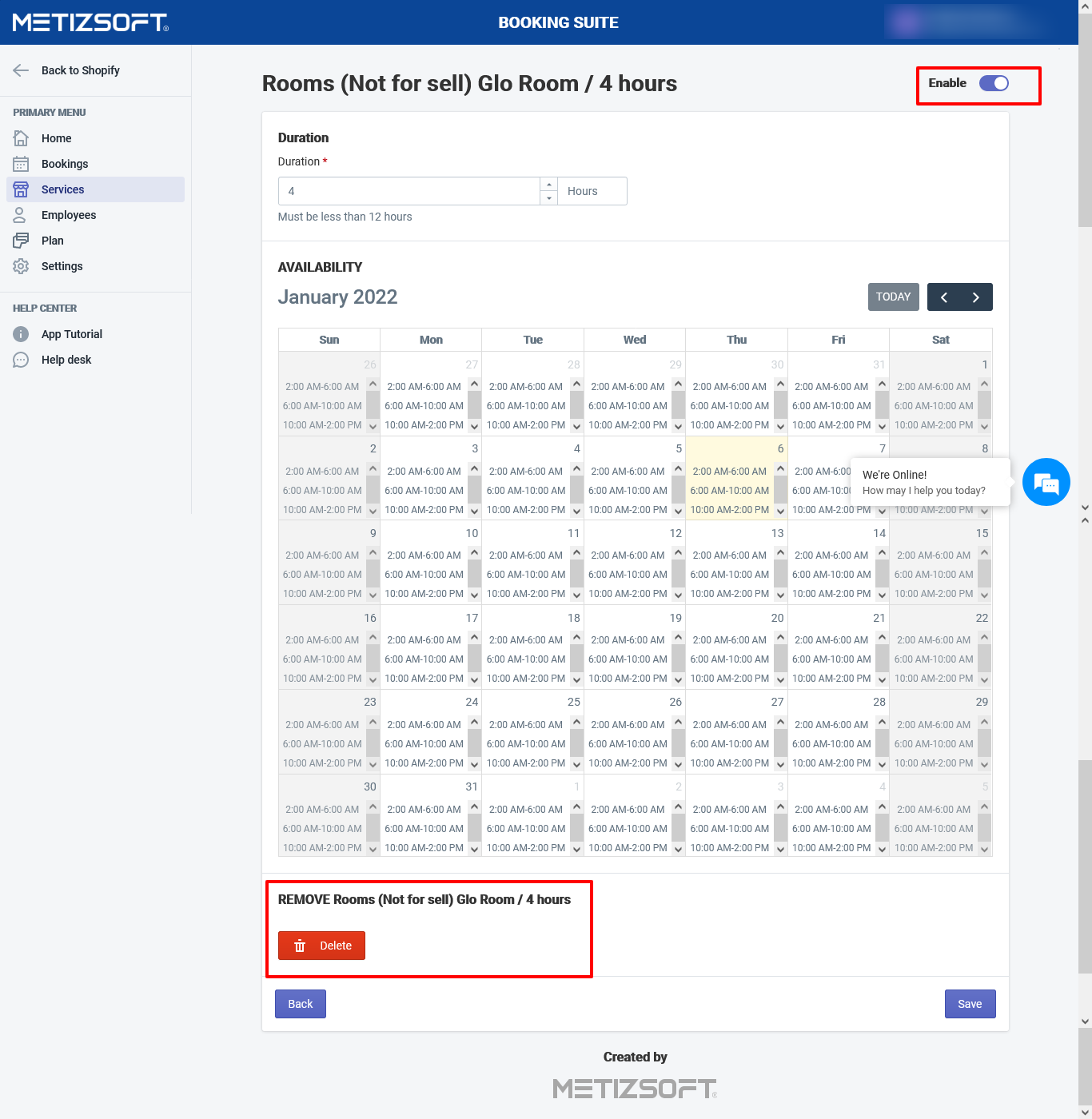Click the Save button
Image resolution: width=1092 pixels, height=1119 pixels.
(970, 1004)
